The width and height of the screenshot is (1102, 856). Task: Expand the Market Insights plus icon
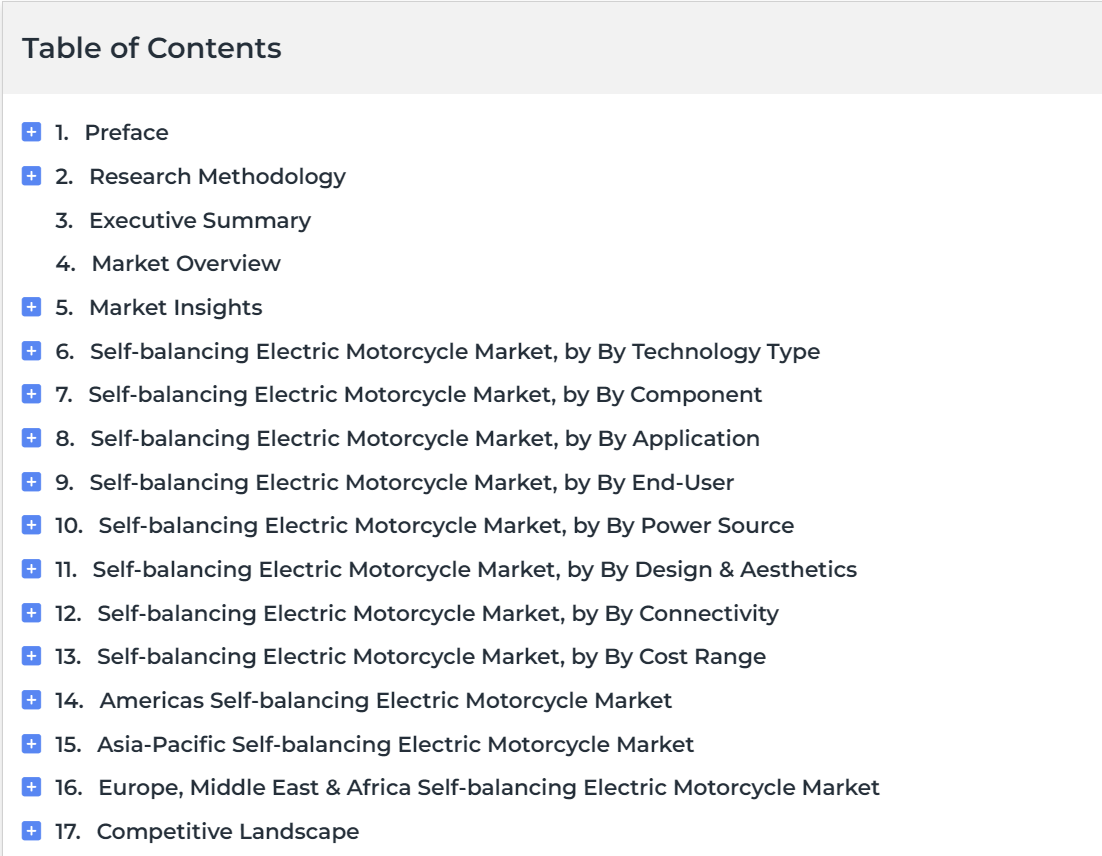32,307
